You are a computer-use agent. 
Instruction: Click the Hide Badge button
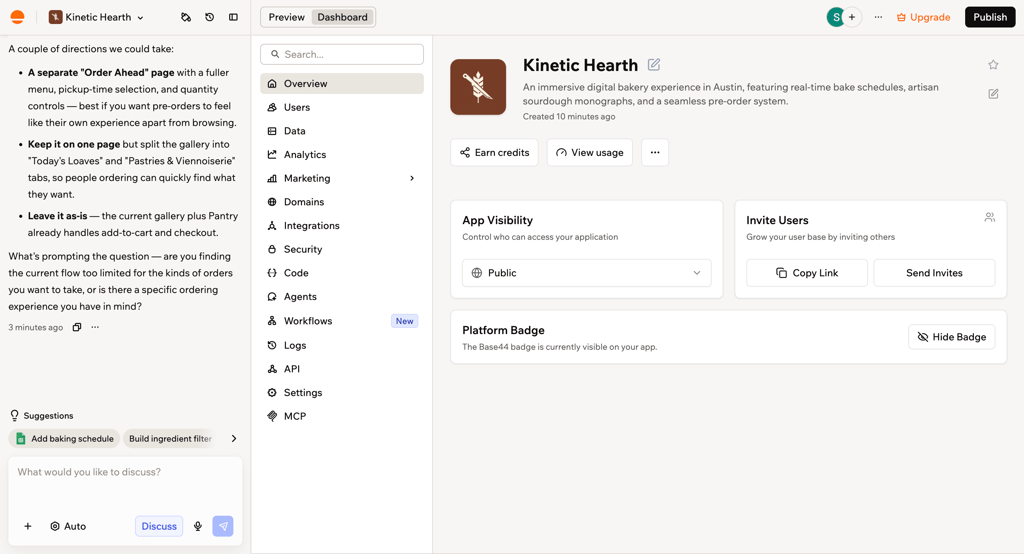pos(952,337)
